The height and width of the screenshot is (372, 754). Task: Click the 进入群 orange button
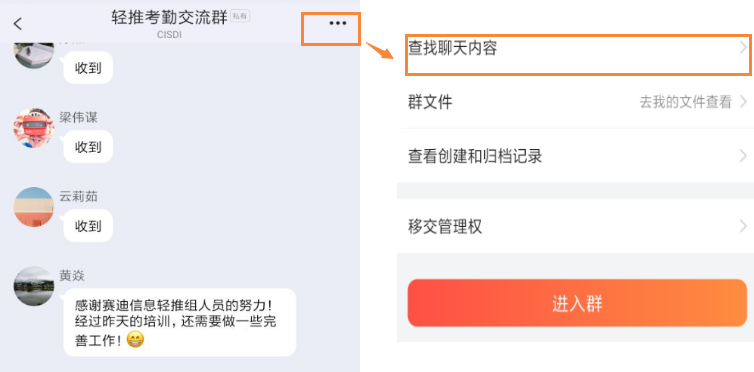point(577,303)
